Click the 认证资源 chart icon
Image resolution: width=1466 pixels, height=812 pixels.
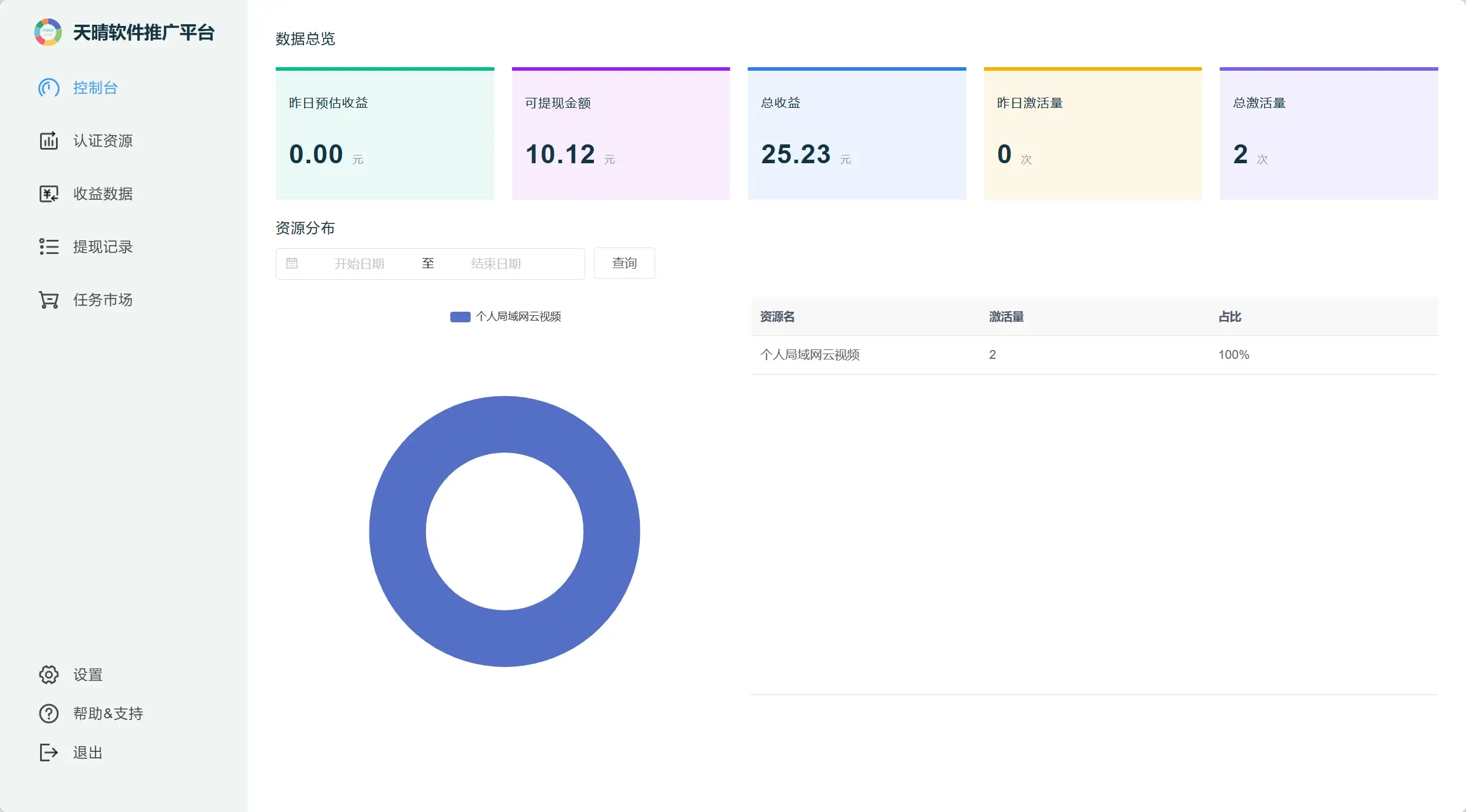click(49, 141)
